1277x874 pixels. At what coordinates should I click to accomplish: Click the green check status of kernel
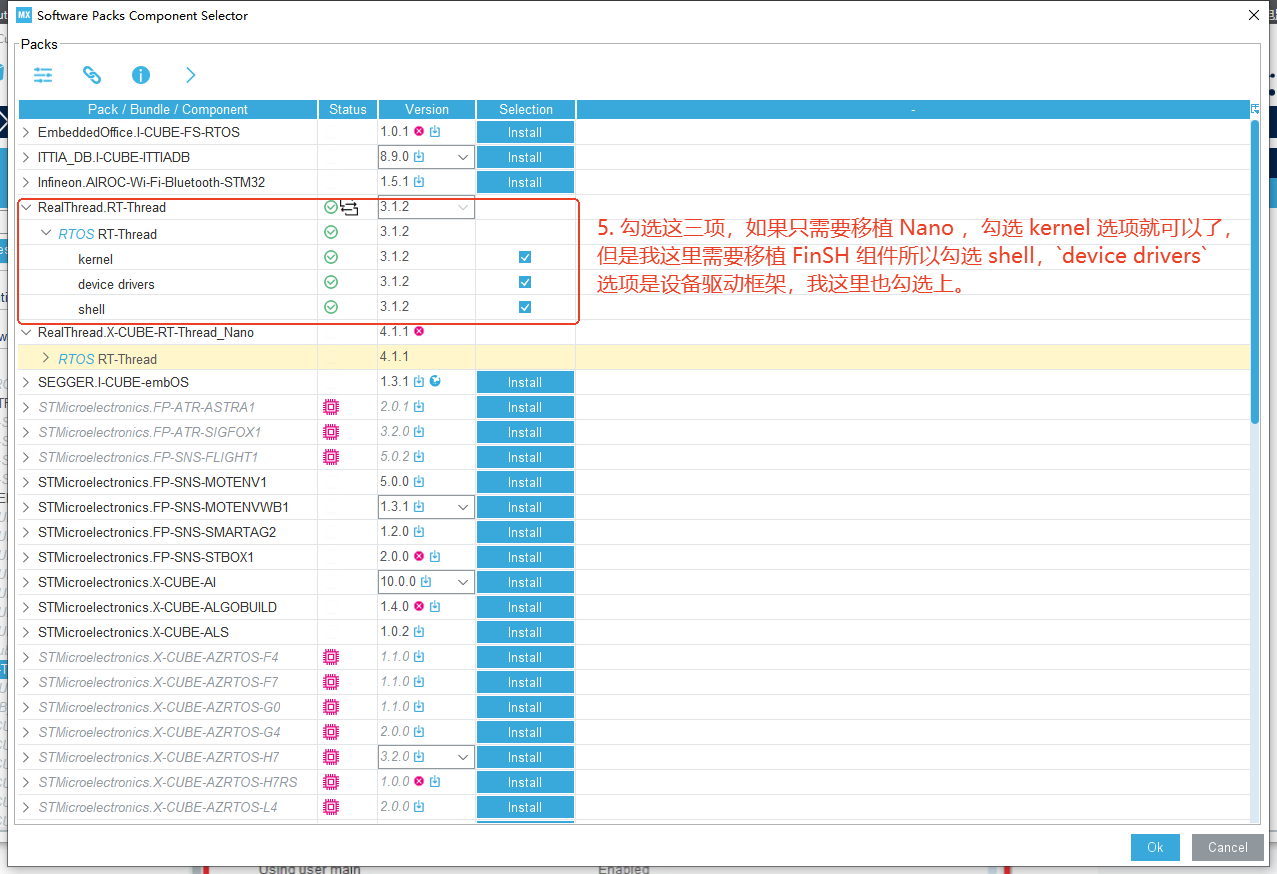331,257
